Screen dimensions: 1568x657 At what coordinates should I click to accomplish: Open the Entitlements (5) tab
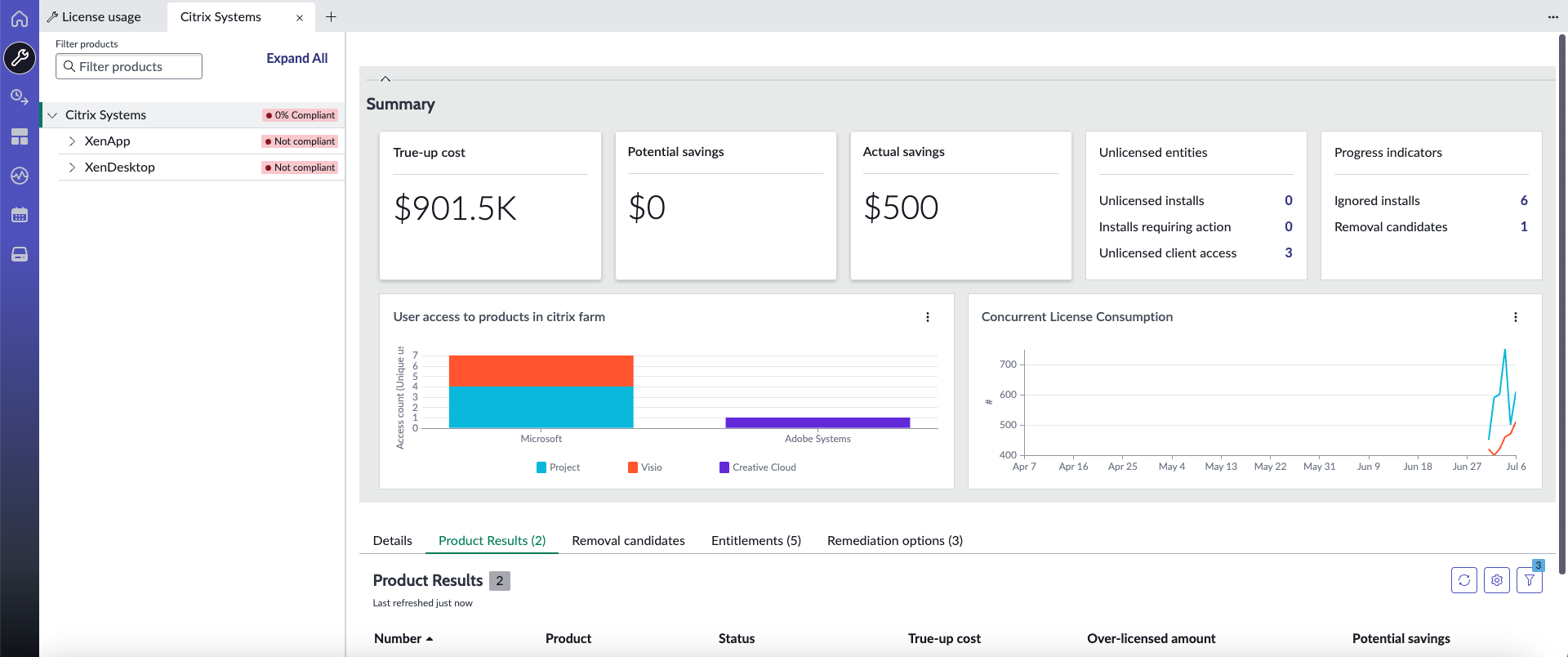756,541
